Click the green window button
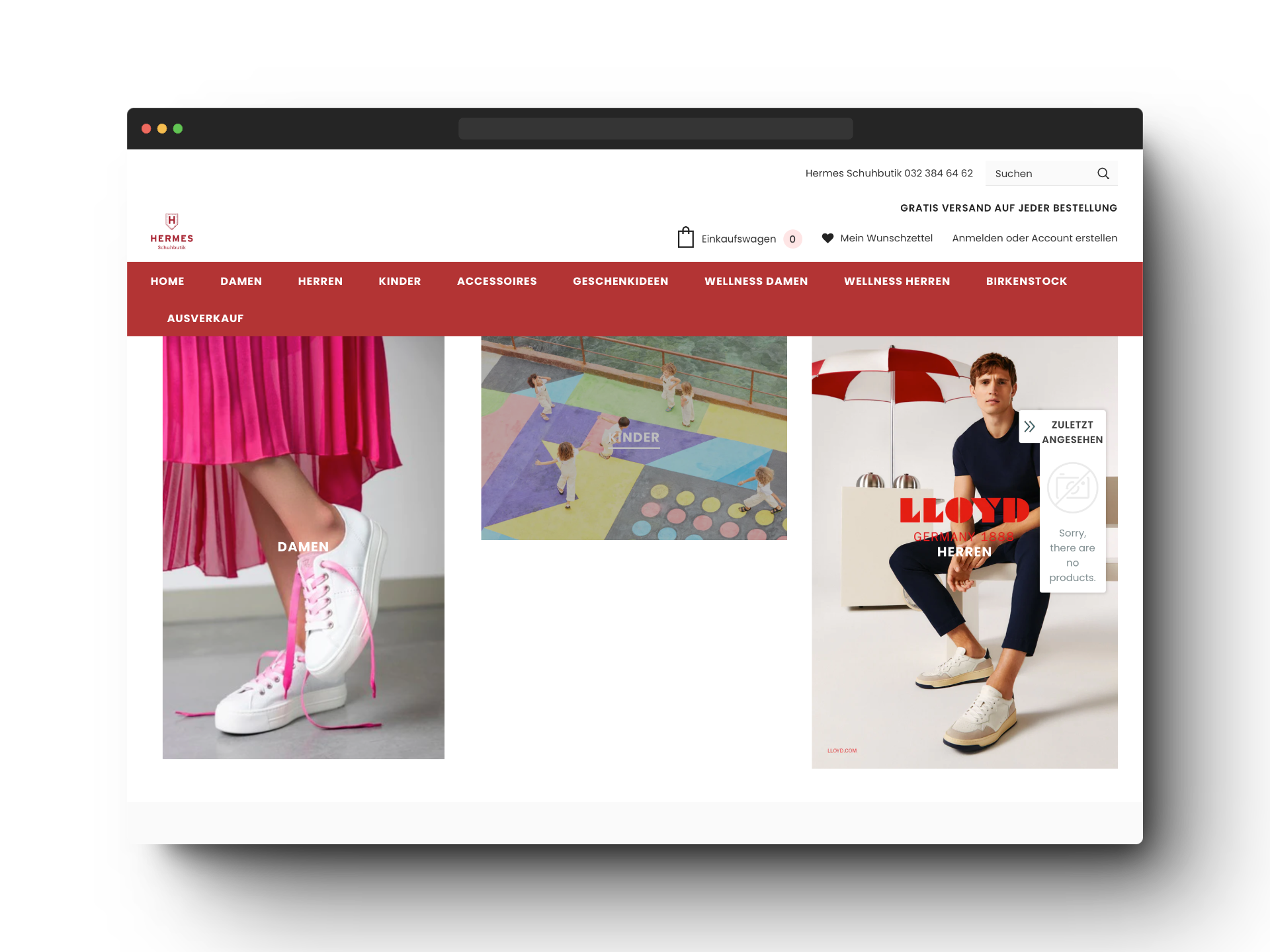This screenshot has height=952, width=1270. (x=178, y=129)
